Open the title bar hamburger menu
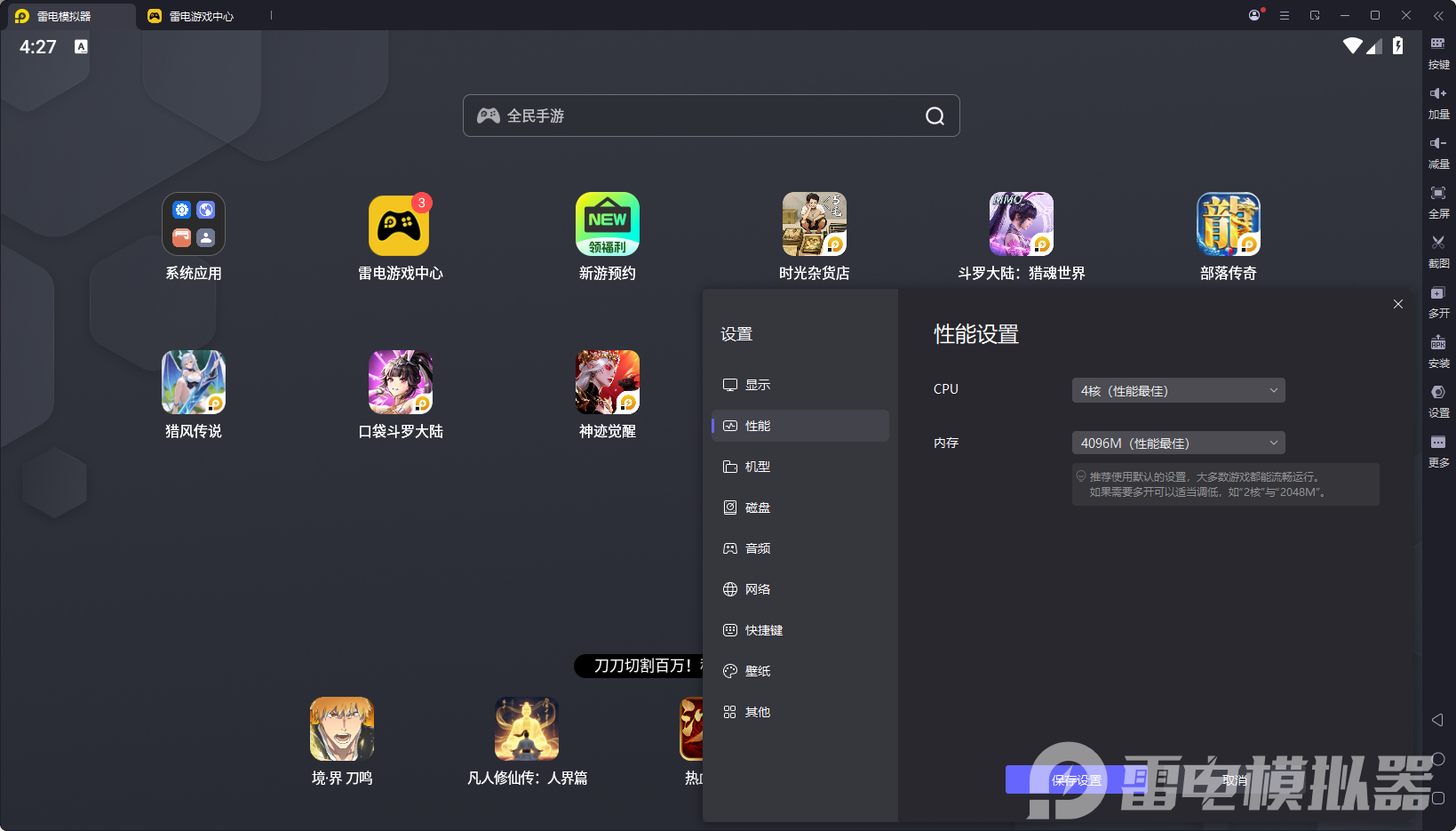The width and height of the screenshot is (1456, 831). (1285, 15)
